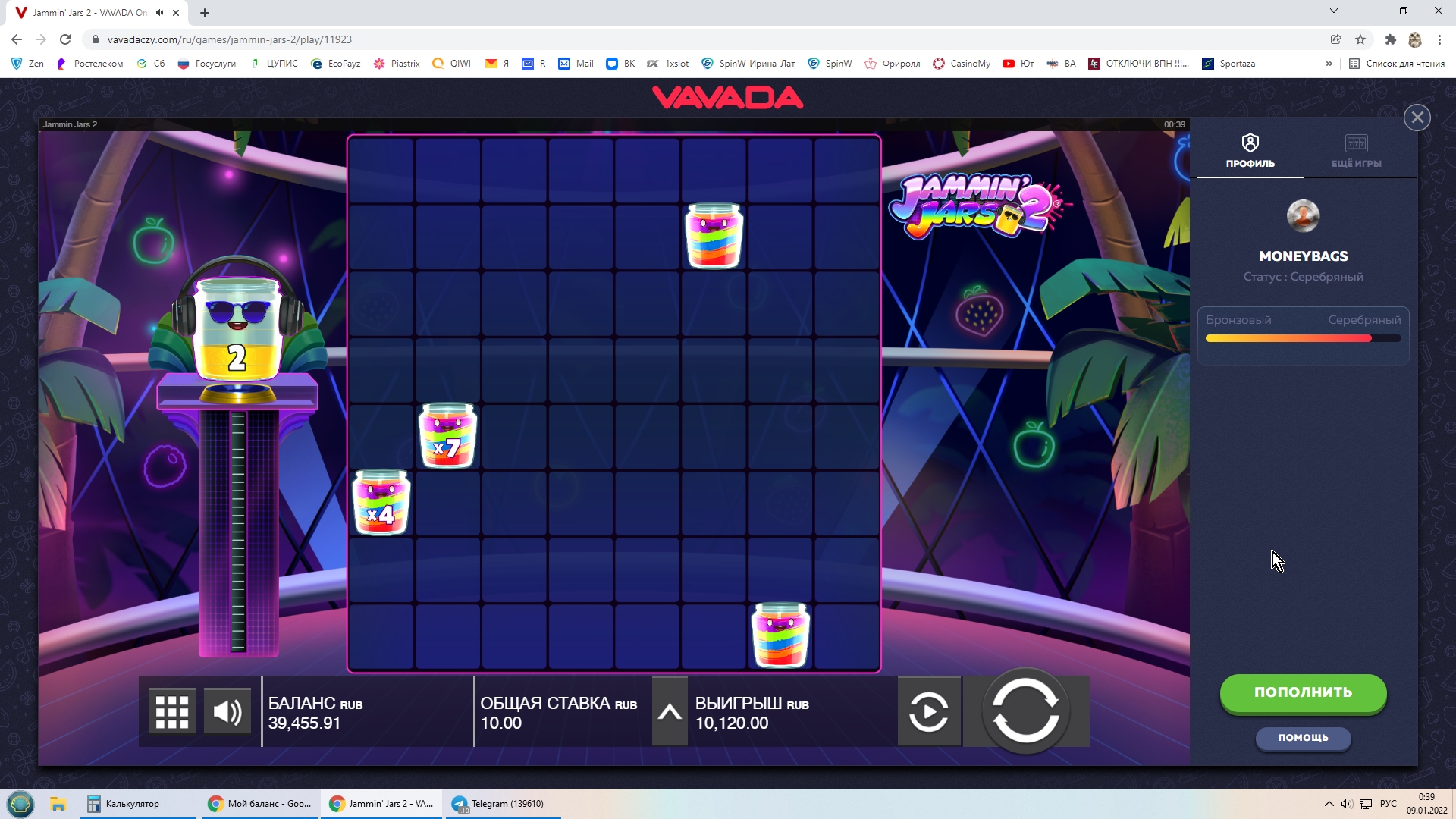Open the 1xslot bookmark
This screenshot has width=1456, height=819.
[x=667, y=64]
